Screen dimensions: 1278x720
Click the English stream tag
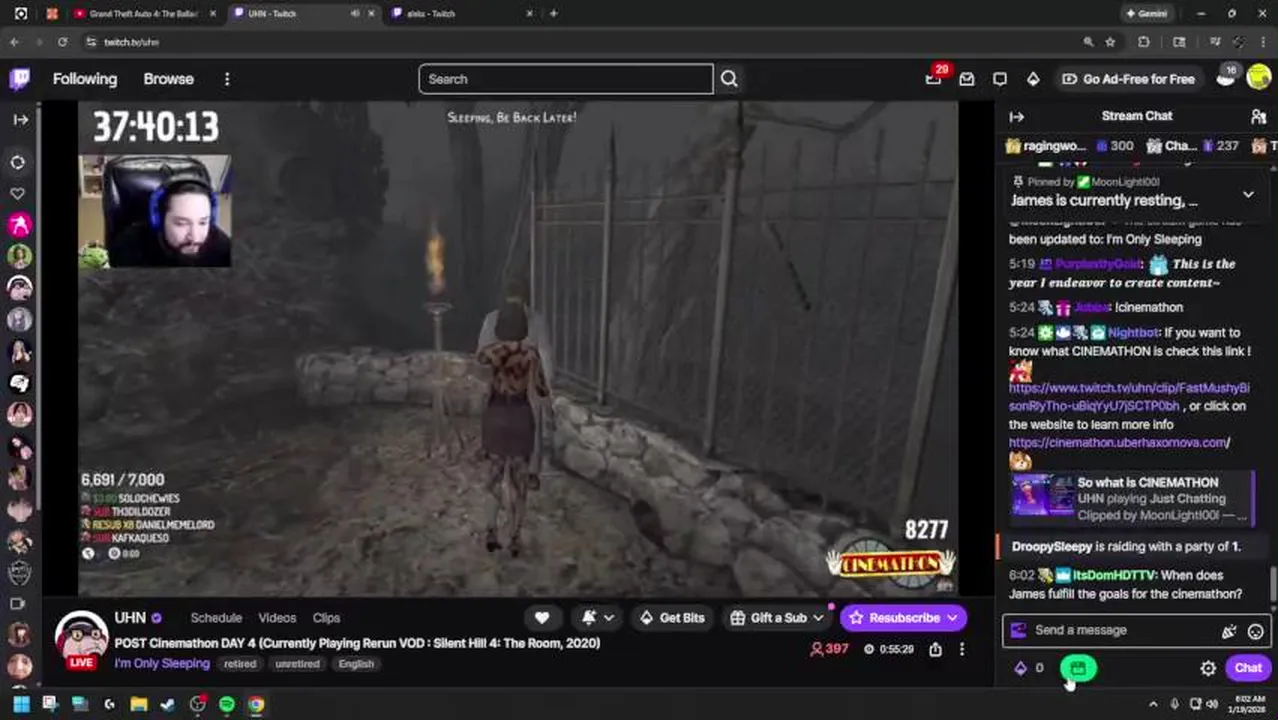click(356, 664)
